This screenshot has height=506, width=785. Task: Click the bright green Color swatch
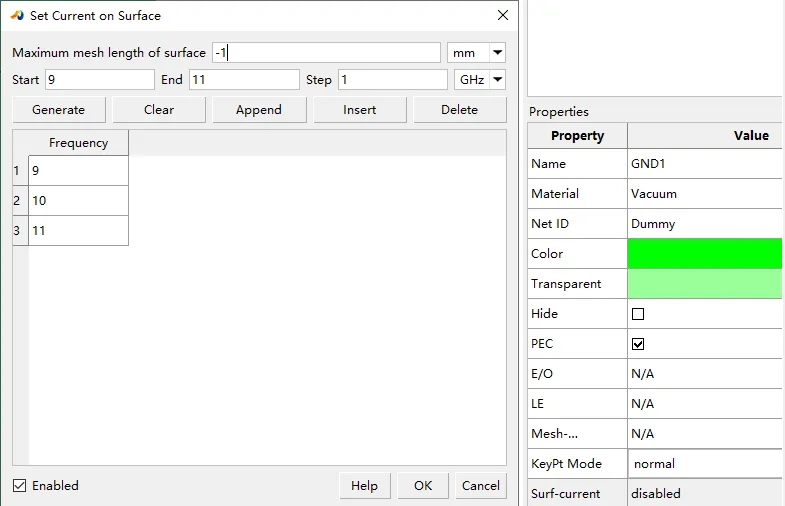click(x=705, y=254)
